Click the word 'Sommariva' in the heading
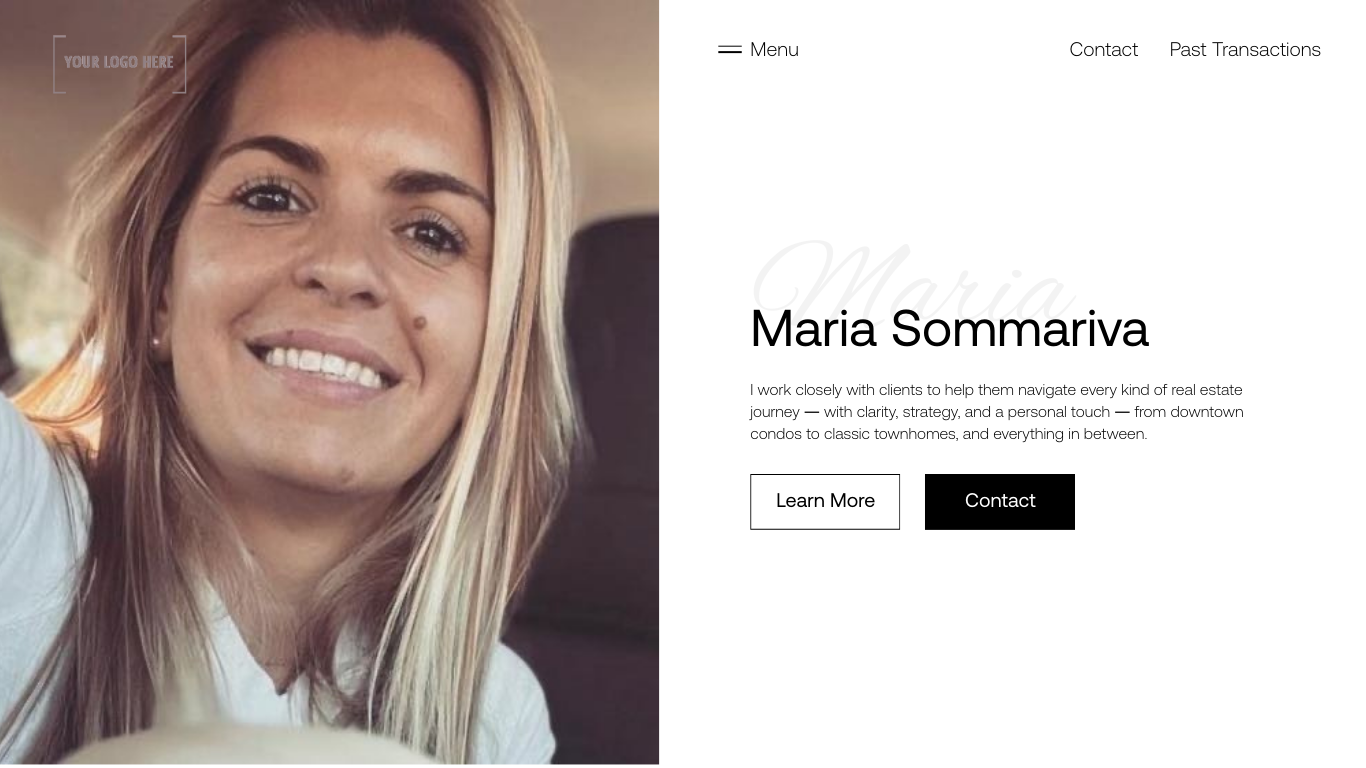The image size is (1366, 768). coord(1020,329)
